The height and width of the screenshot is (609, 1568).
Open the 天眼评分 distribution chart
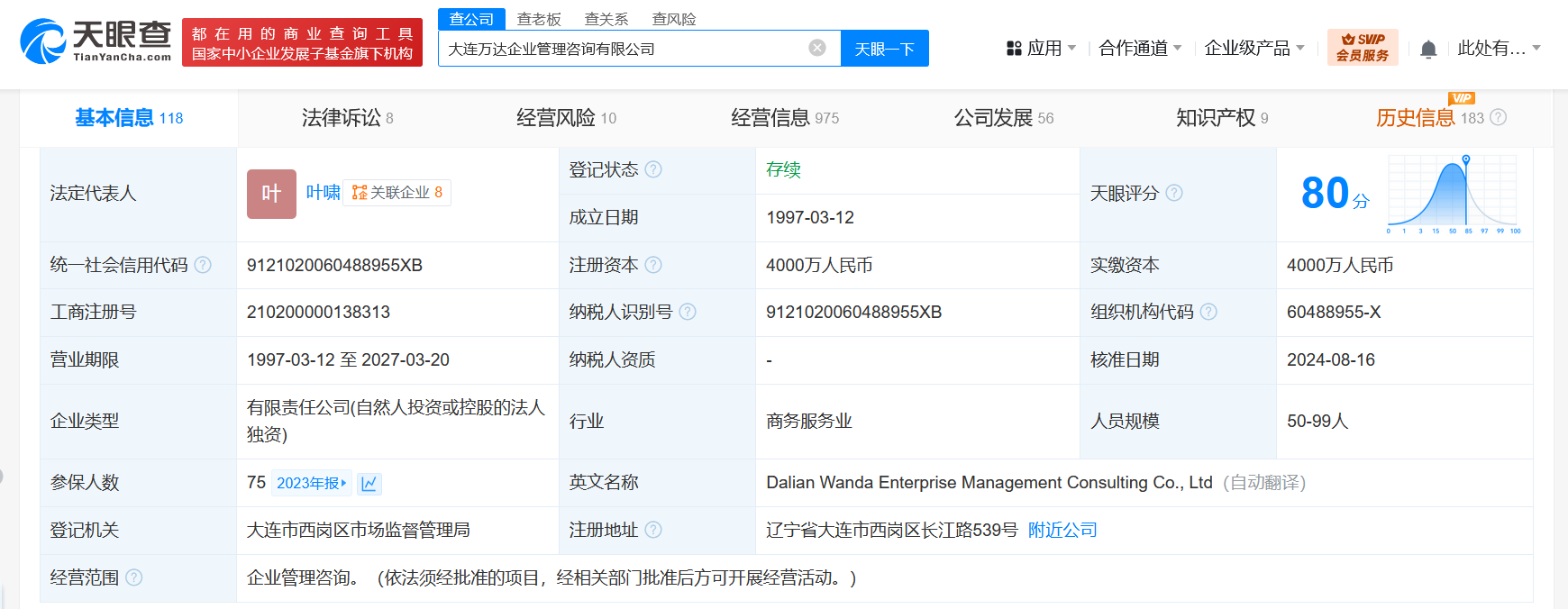pos(1454,194)
